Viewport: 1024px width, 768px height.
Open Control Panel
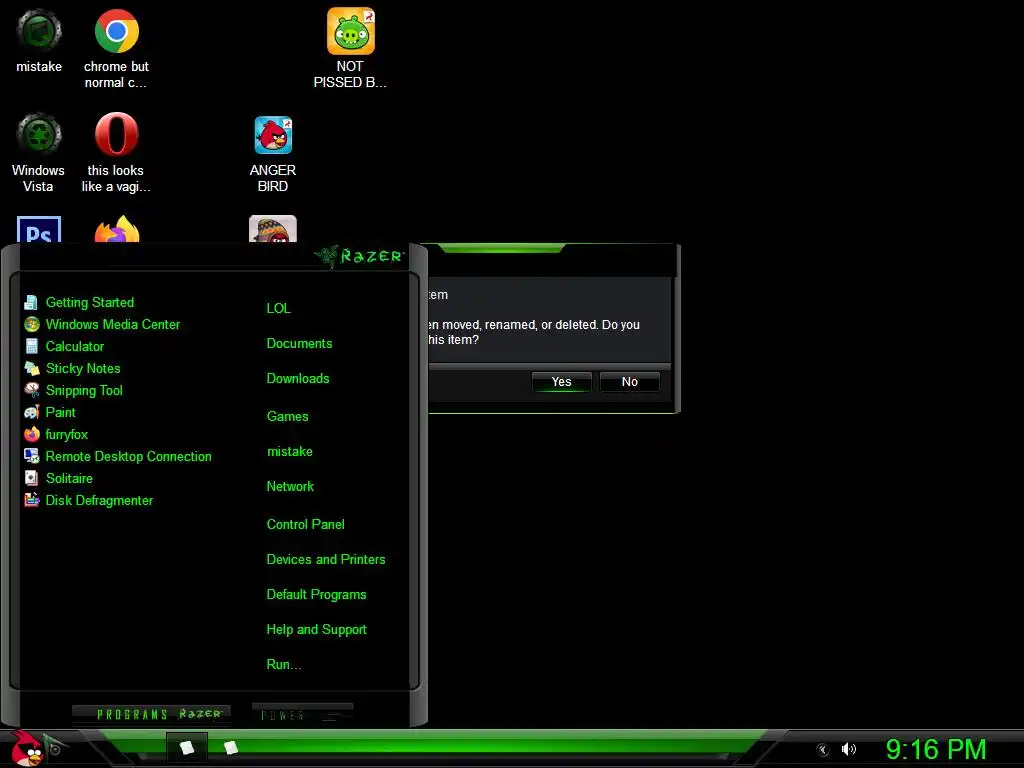point(305,524)
